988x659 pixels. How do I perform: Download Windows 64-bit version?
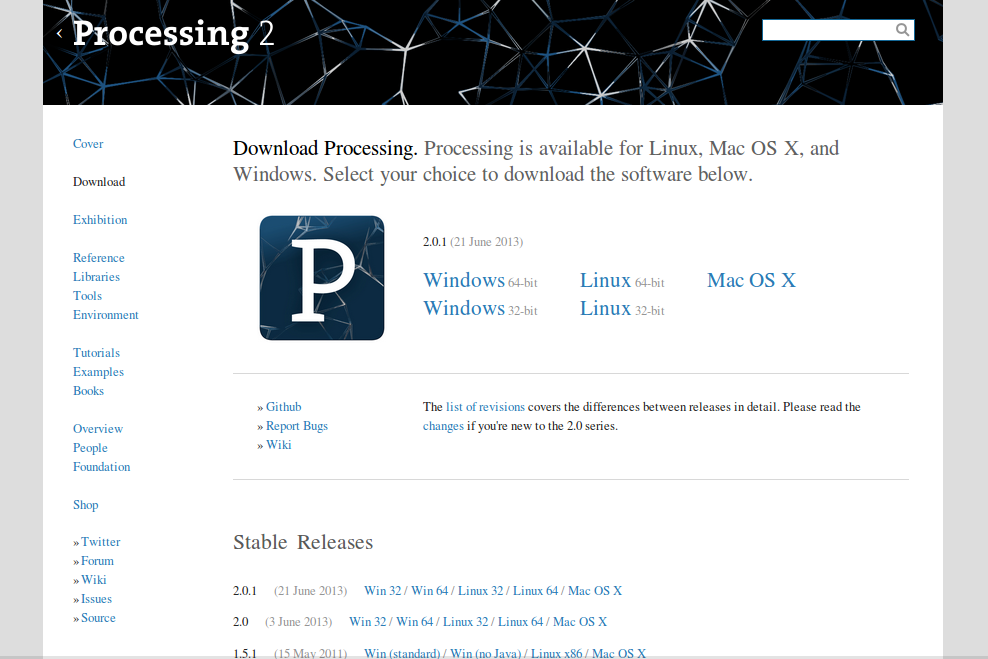464,281
